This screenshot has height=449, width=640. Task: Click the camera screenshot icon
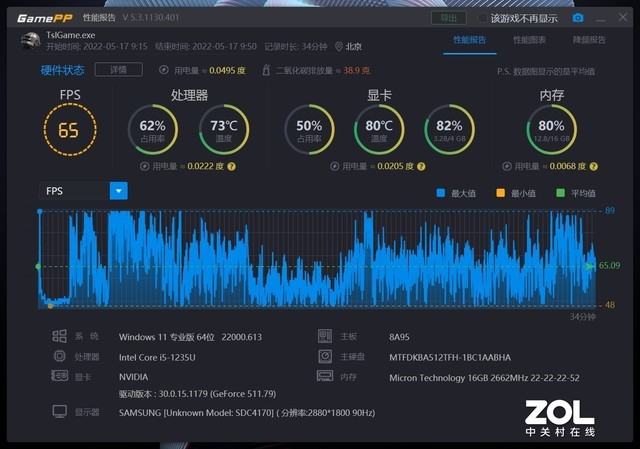pos(578,18)
